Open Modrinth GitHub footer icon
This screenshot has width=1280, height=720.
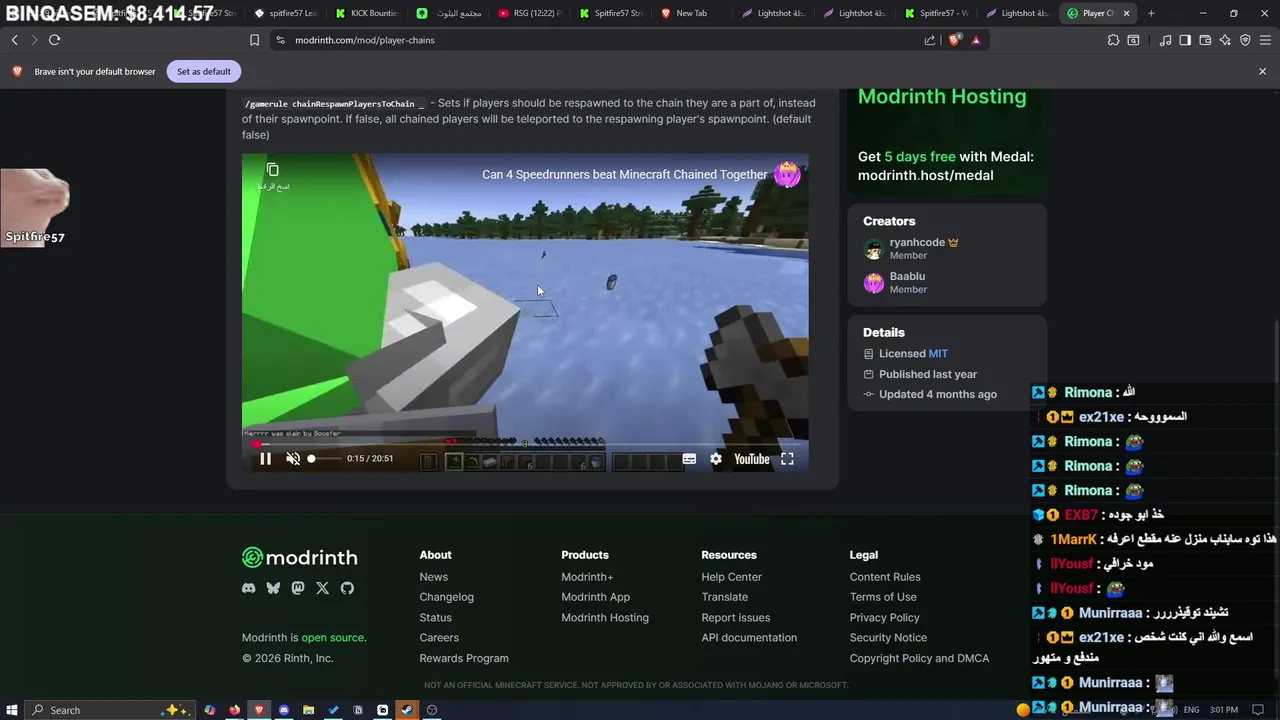point(347,588)
